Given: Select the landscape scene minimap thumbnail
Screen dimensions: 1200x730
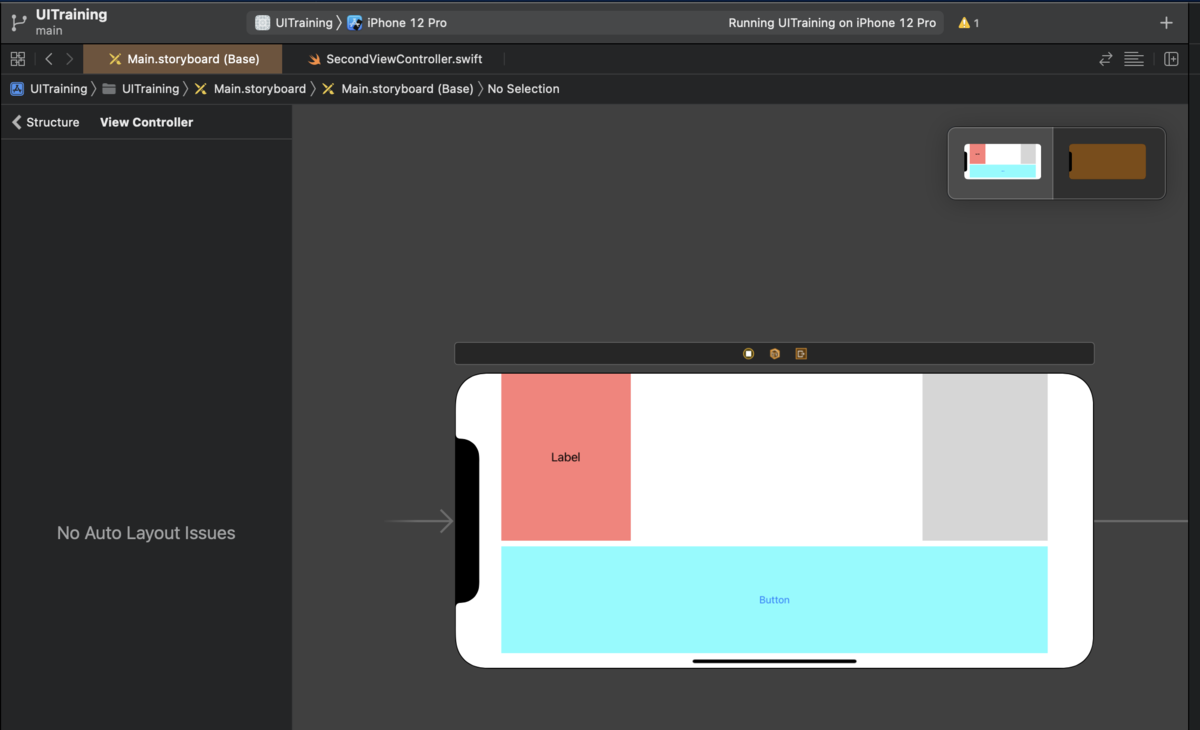Looking at the screenshot, I should 1001,162.
